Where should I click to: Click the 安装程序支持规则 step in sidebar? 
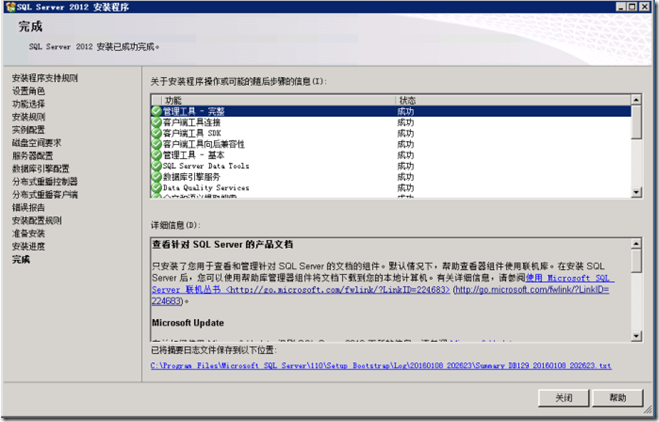click(x=45, y=78)
